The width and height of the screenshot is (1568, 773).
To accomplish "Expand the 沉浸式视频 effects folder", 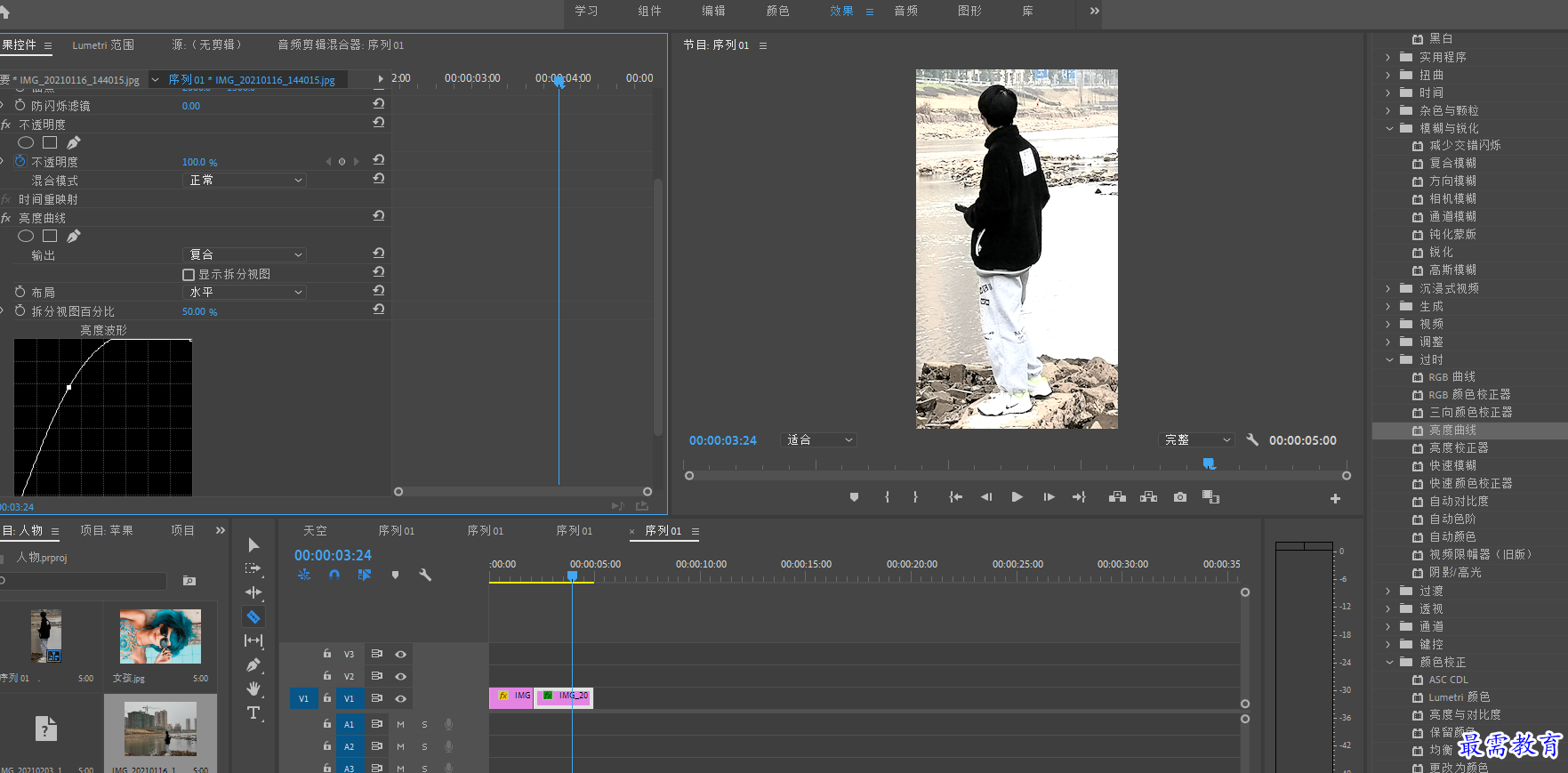I will [1388, 288].
